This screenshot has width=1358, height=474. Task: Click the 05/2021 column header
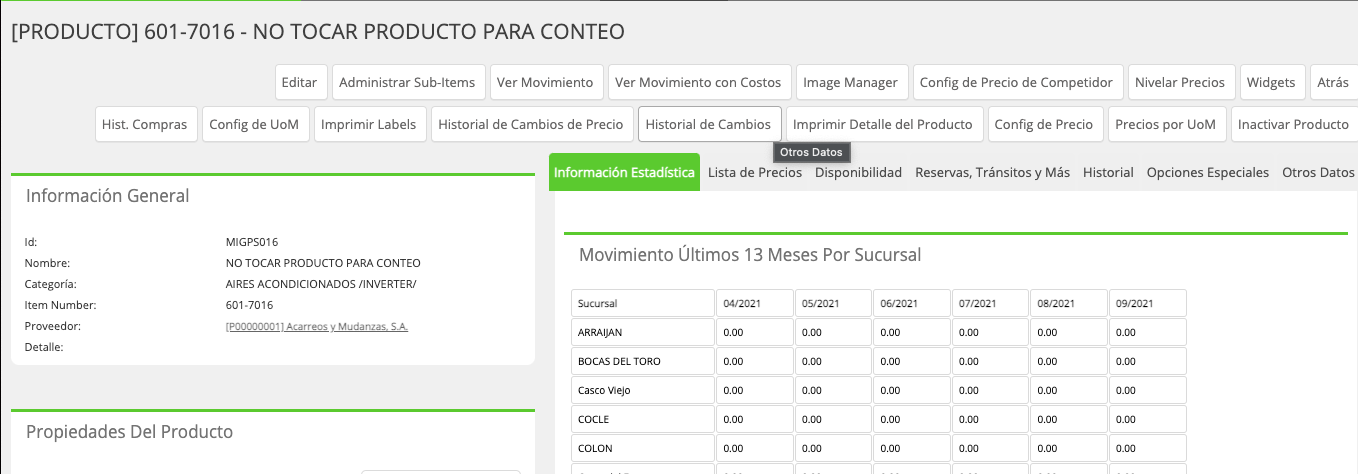tap(834, 303)
